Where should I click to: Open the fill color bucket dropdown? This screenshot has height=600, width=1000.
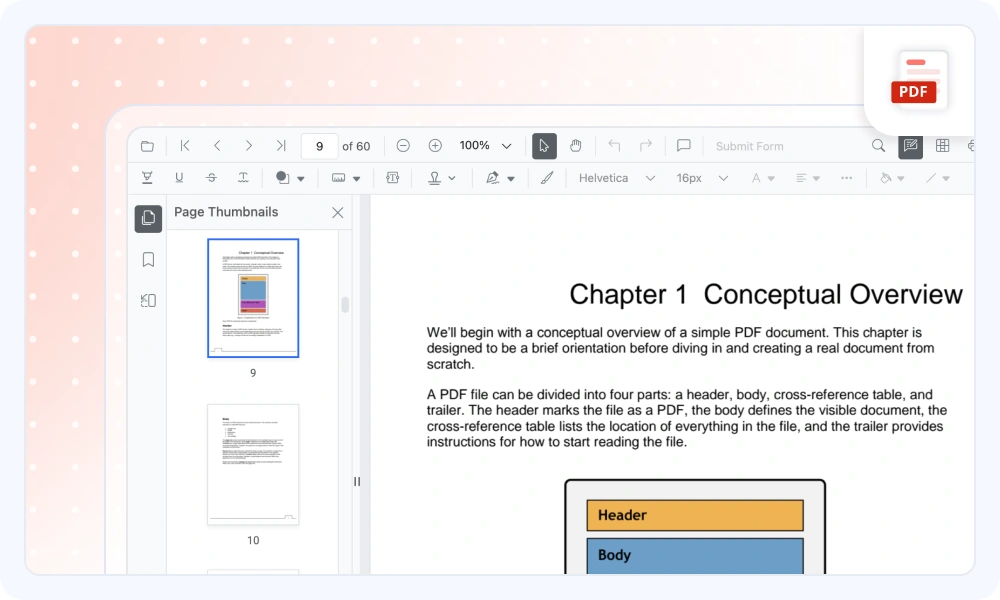coord(892,178)
